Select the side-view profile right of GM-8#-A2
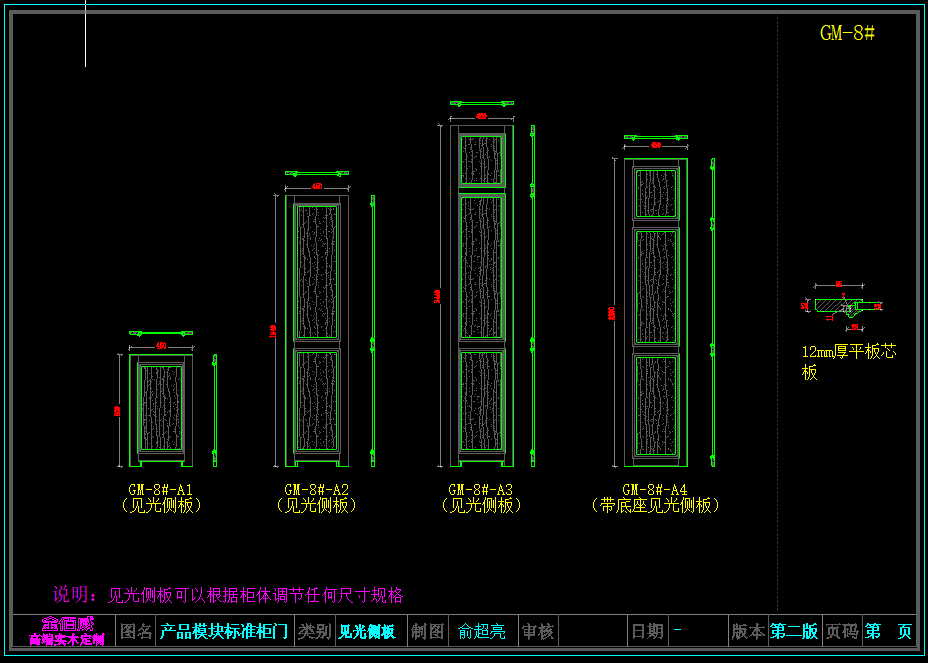 pyautogui.click(x=372, y=330)
